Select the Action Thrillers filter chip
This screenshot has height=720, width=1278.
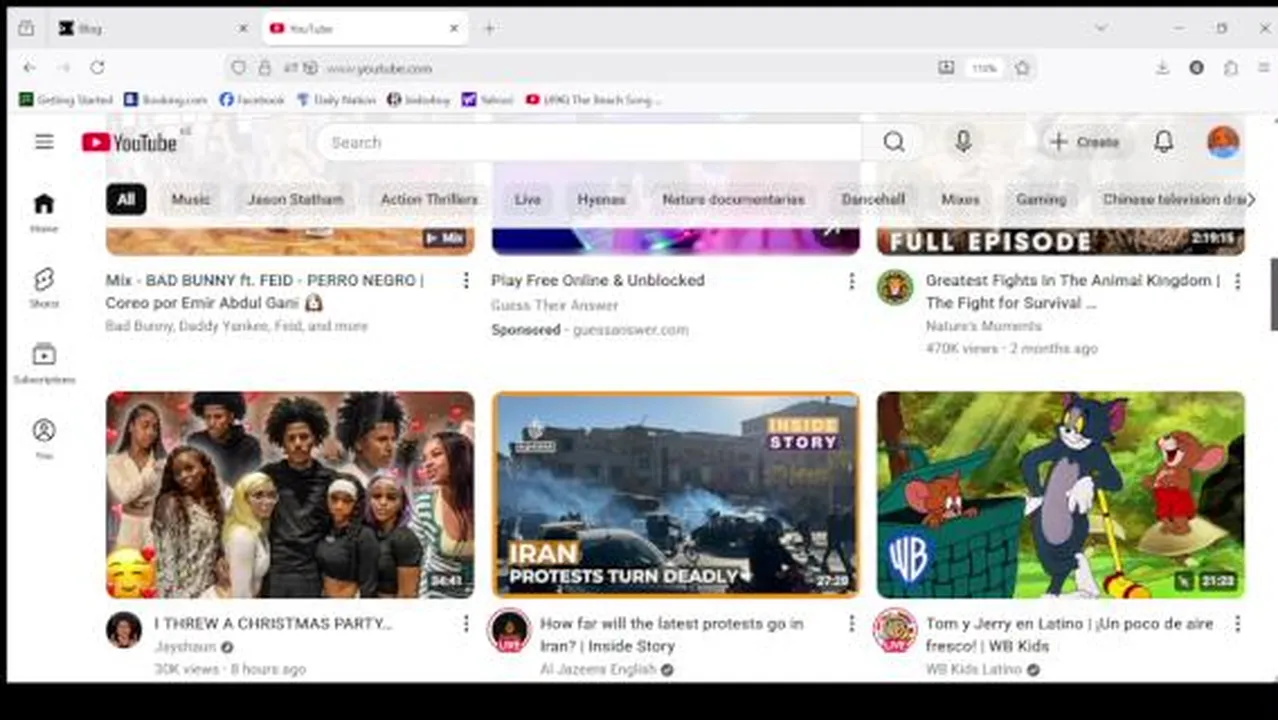429,199
